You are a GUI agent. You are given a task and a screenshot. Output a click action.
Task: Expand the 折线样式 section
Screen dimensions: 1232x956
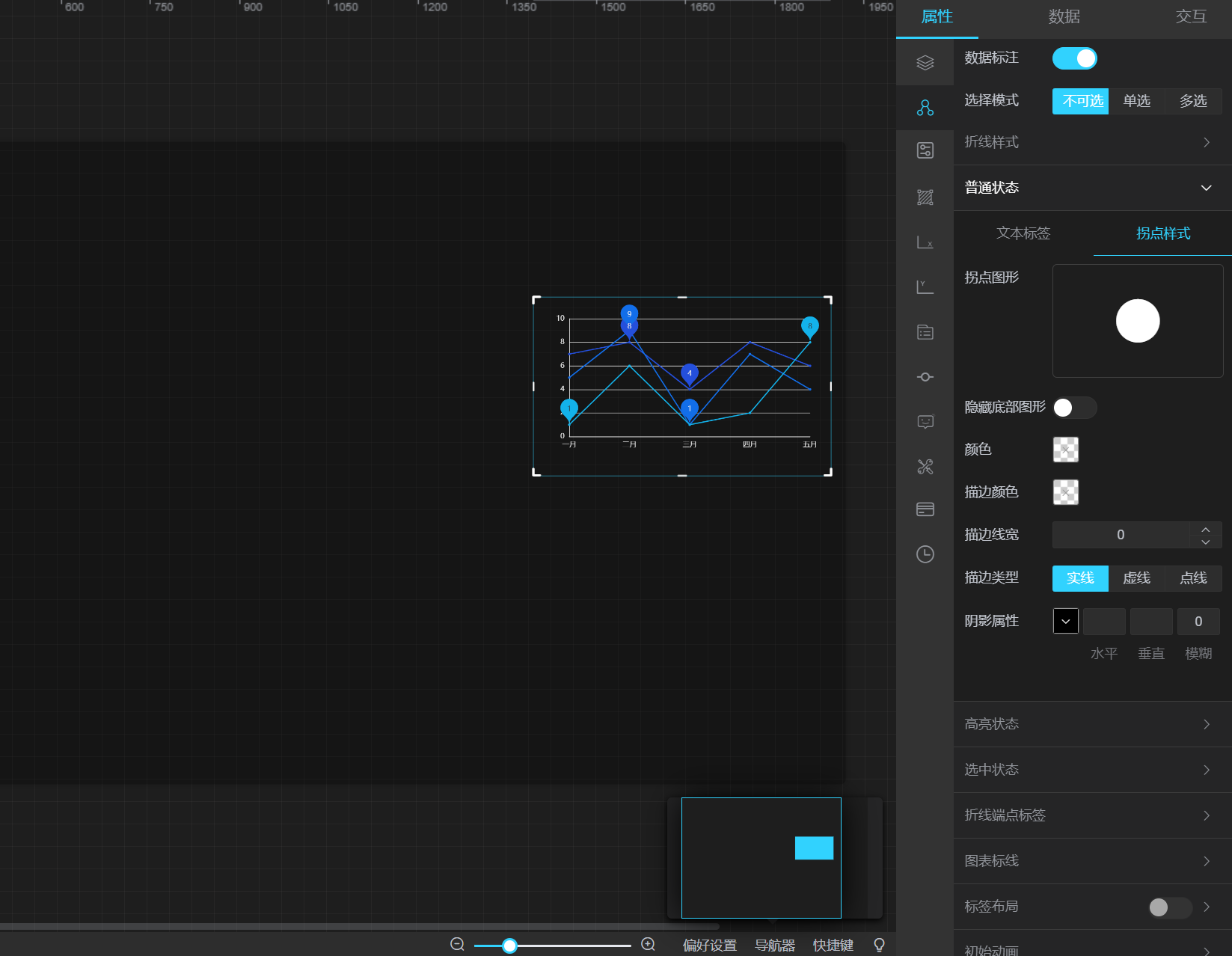pos(1092,142)
